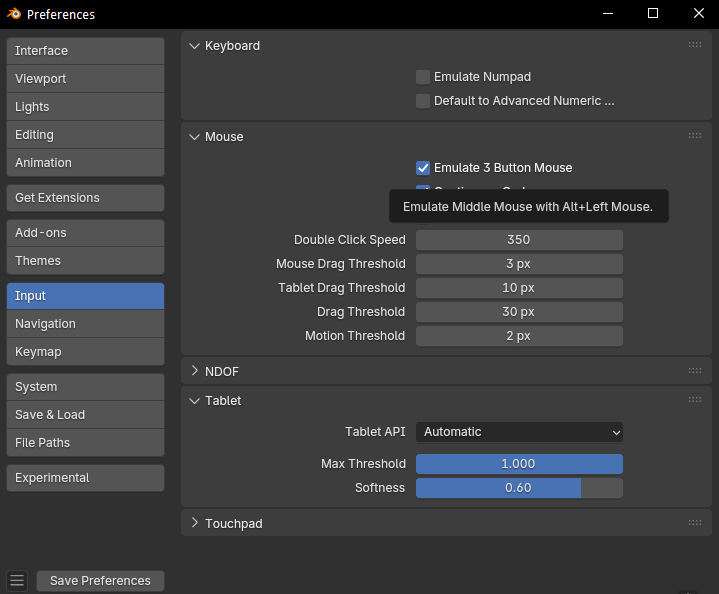Open the Get Extensions tab

point(85,198)
